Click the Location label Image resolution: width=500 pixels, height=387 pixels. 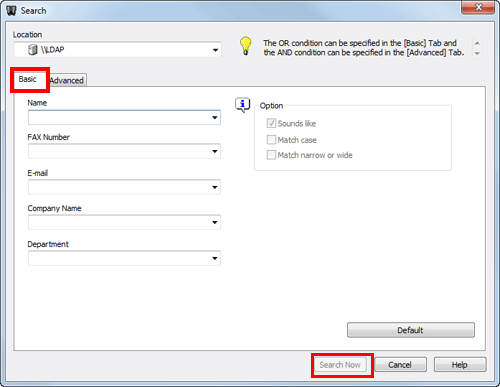coord(27,35)
